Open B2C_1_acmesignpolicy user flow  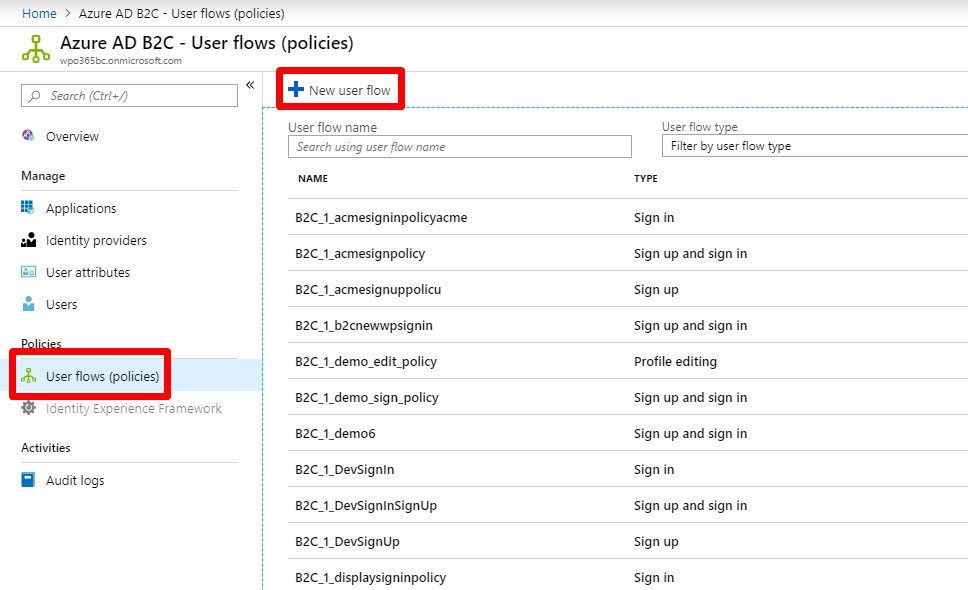(x=360, y=254)
